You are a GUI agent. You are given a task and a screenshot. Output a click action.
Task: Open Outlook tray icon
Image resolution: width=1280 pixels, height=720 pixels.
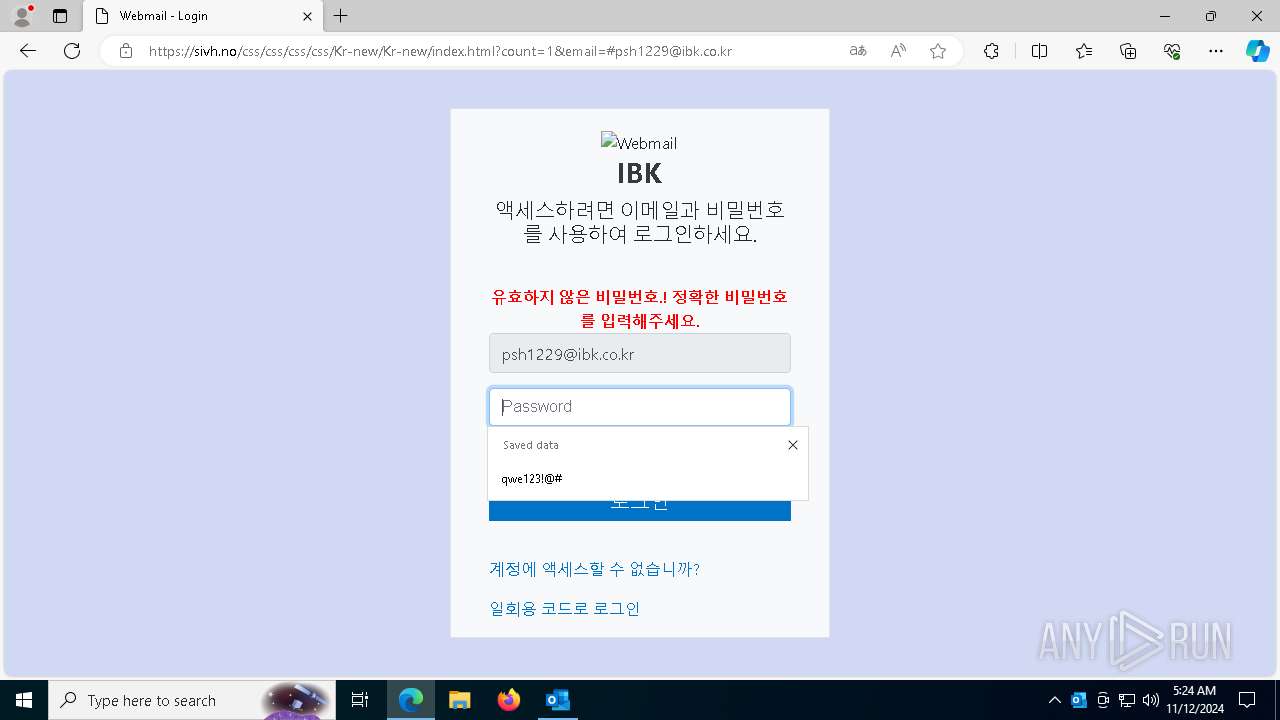[1079, 700]
